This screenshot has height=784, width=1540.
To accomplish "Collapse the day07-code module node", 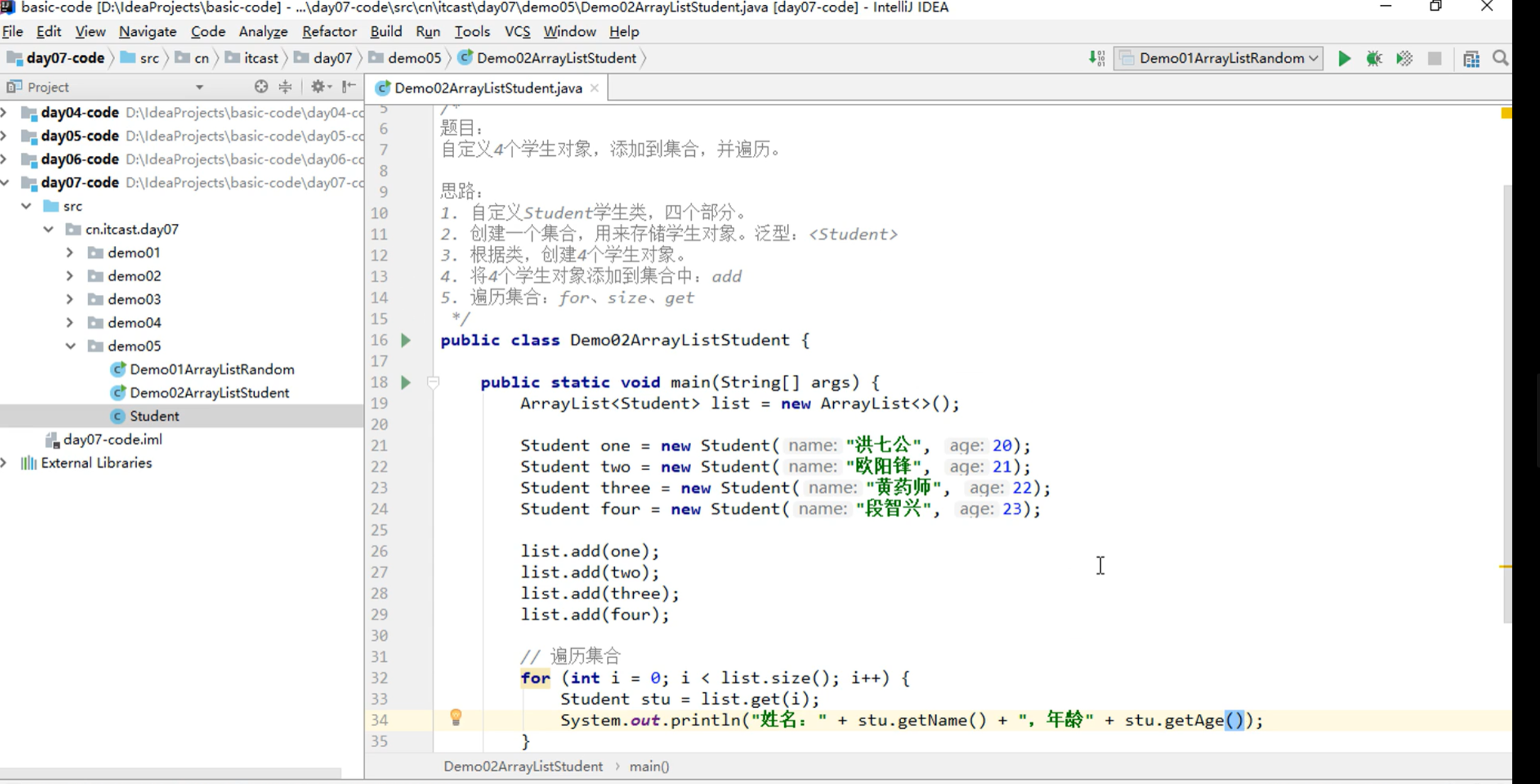I will [6, 182].
